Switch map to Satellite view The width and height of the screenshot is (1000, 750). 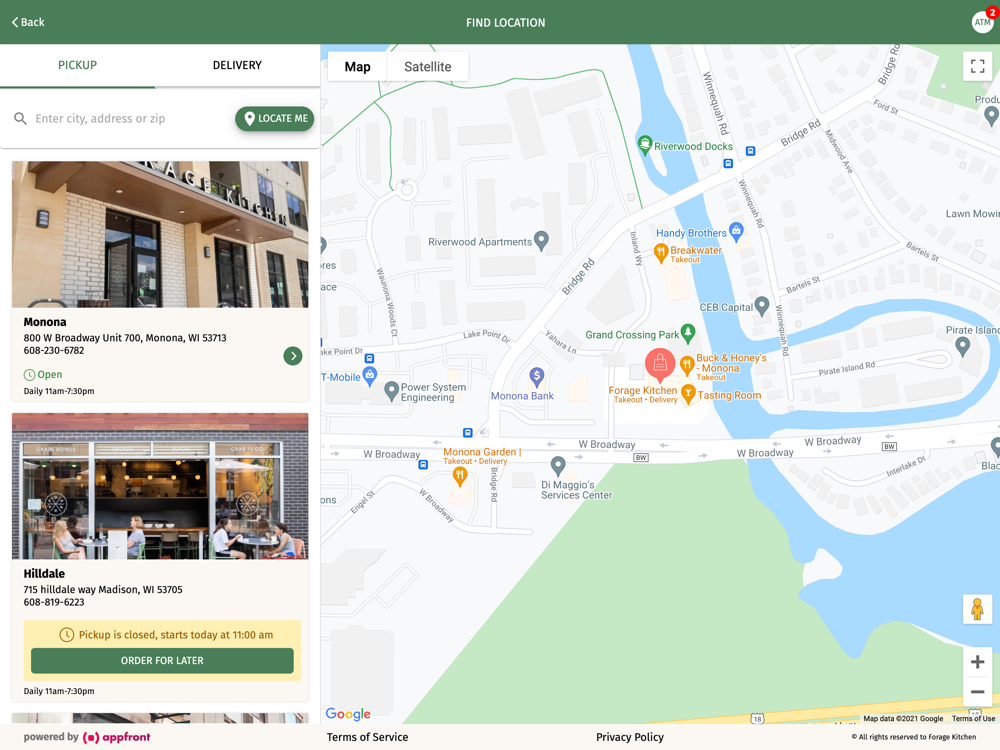coord(427,66)
